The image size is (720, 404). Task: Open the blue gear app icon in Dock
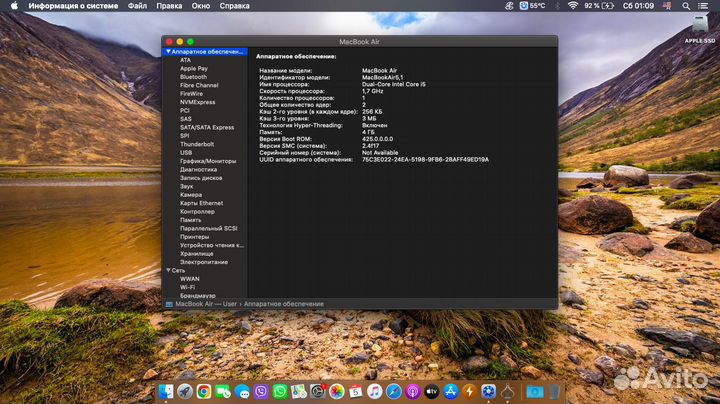(x=488, y=392)
